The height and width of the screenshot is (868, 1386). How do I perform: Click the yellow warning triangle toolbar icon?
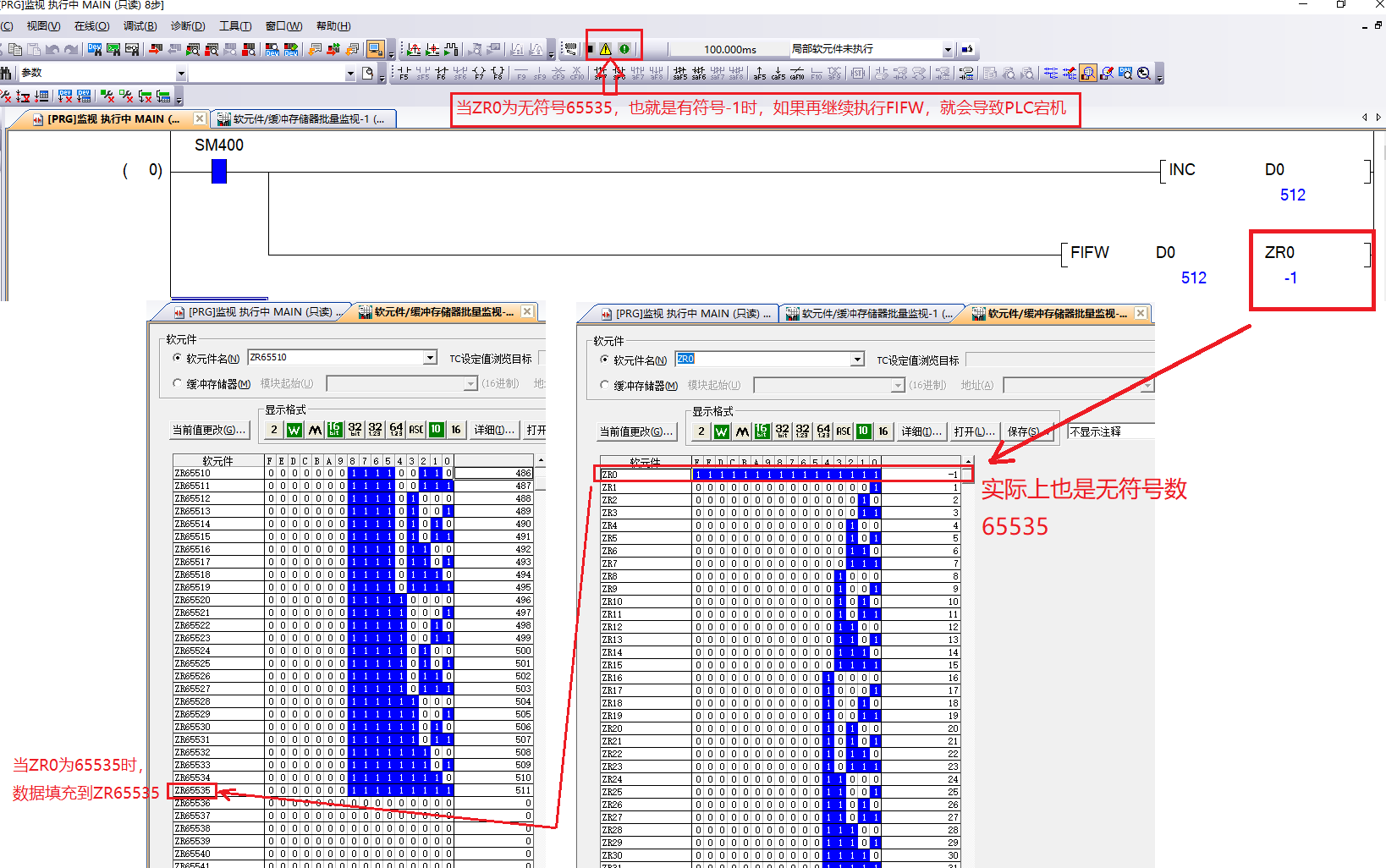coord(606,49)
